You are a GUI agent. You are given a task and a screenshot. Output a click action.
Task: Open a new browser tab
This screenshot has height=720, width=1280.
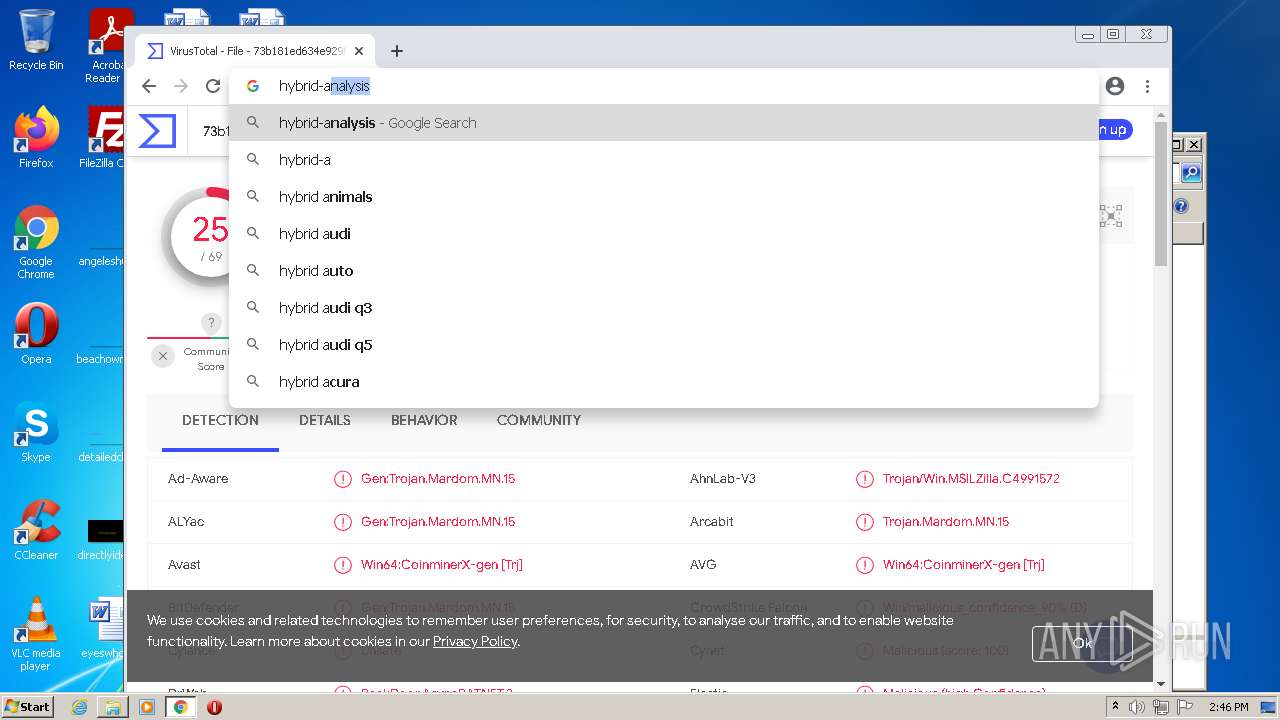click(x=397, y=51)
